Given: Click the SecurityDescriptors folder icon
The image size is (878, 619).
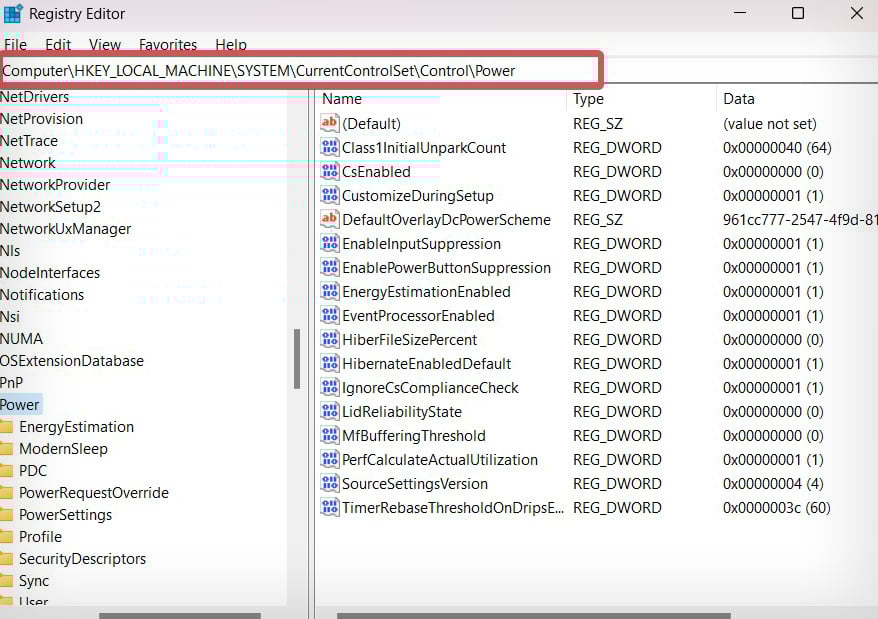Looking at the screenshot, I should pos(7,559).
